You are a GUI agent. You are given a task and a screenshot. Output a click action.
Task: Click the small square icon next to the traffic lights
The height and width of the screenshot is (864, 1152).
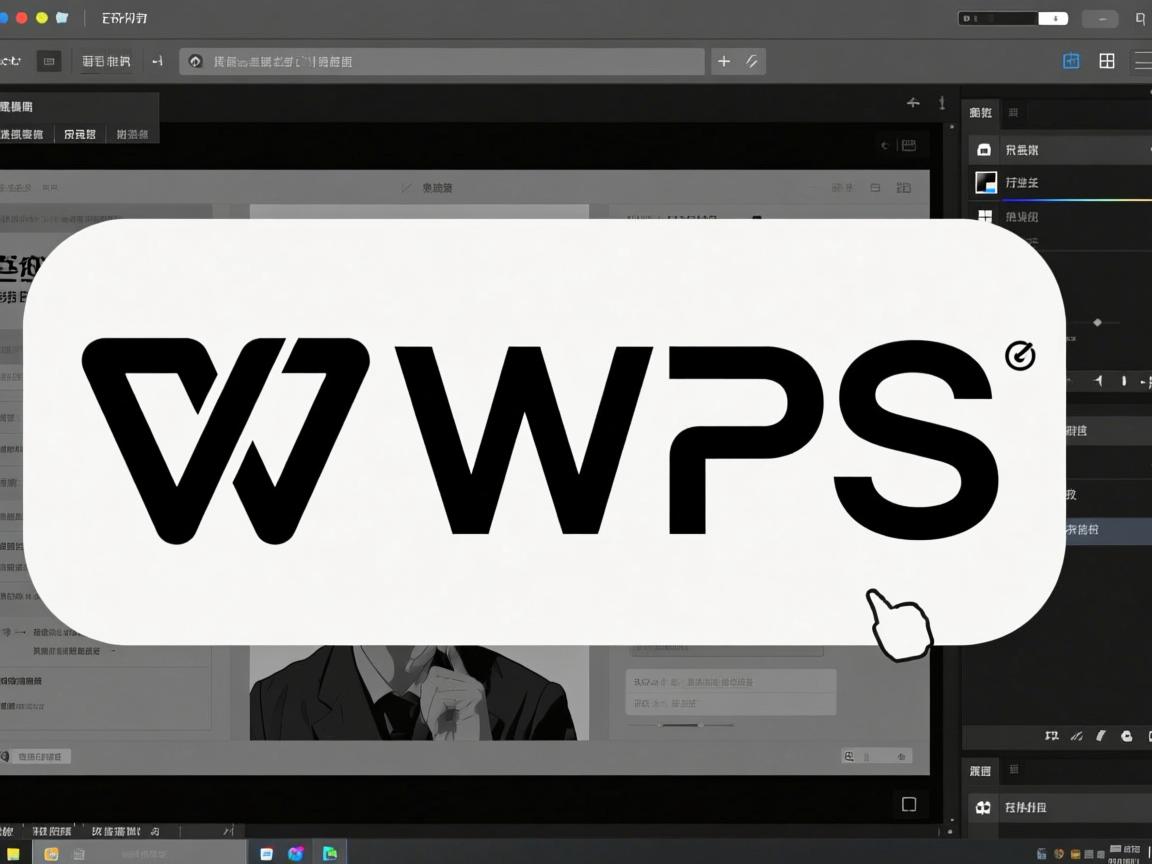click(62, 17)
